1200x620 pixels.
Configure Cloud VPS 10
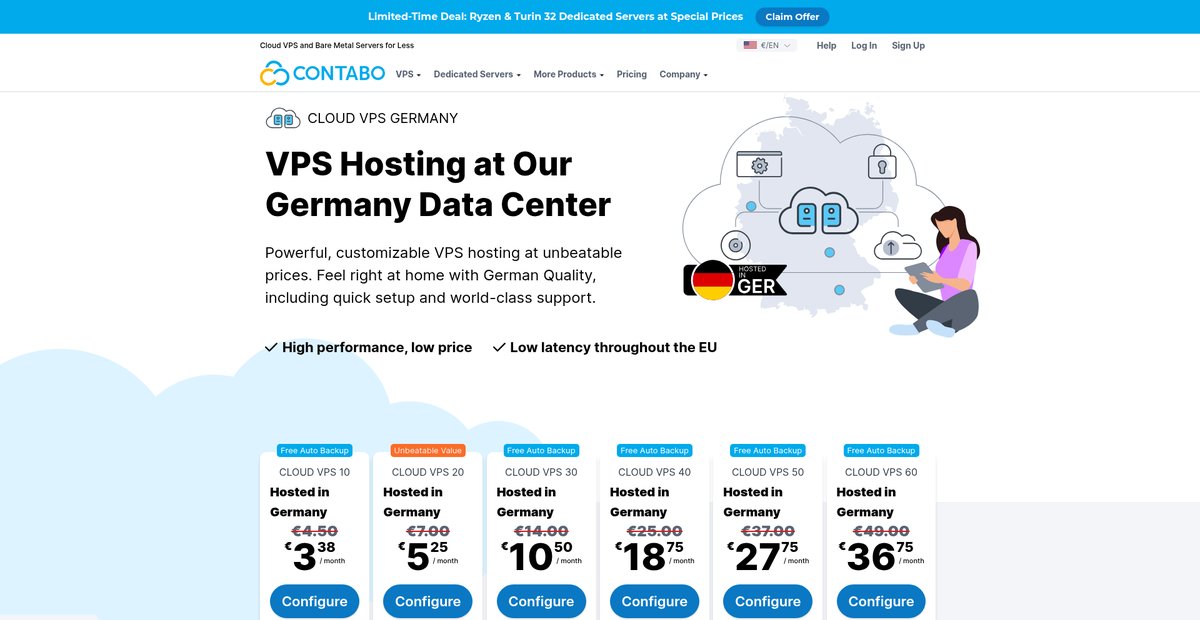(315, 601)
